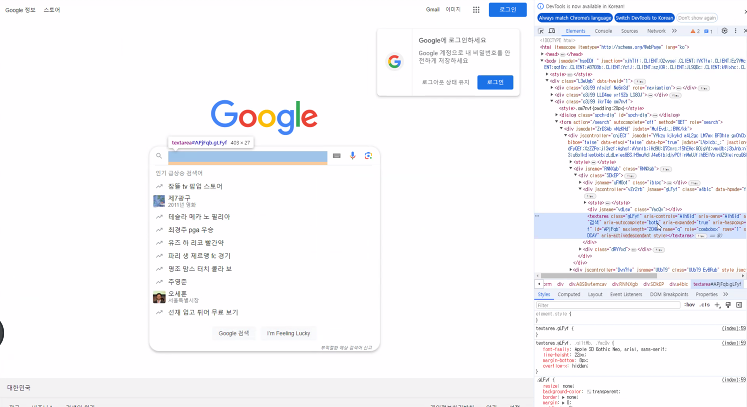
Task: Click the magnifier icon in the Google search box
Action: click(x=159, y=156)
